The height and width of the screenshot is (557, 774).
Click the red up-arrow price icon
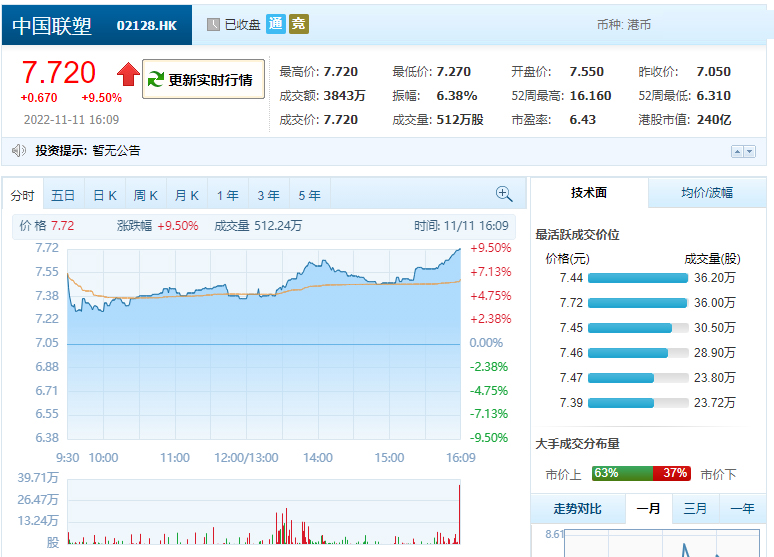pos(128,75)
